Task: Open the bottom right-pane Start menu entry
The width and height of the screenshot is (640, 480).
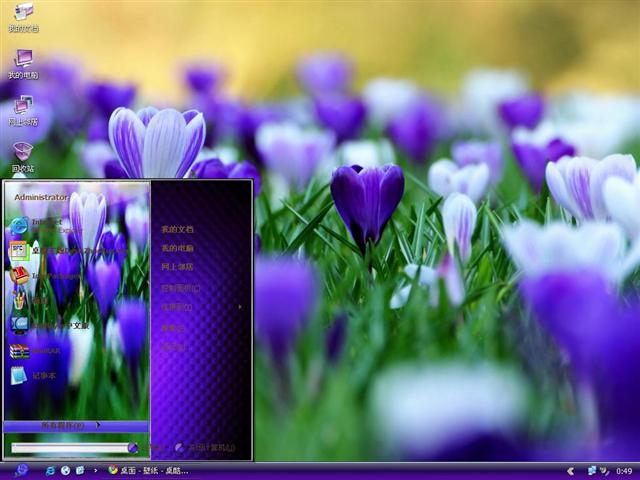Action: [x=173, y=347]
